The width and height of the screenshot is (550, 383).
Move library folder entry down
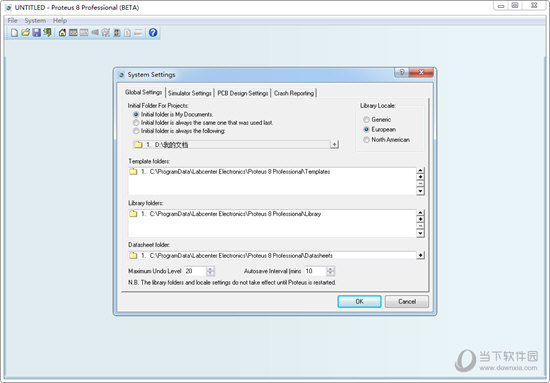point(420,233)
